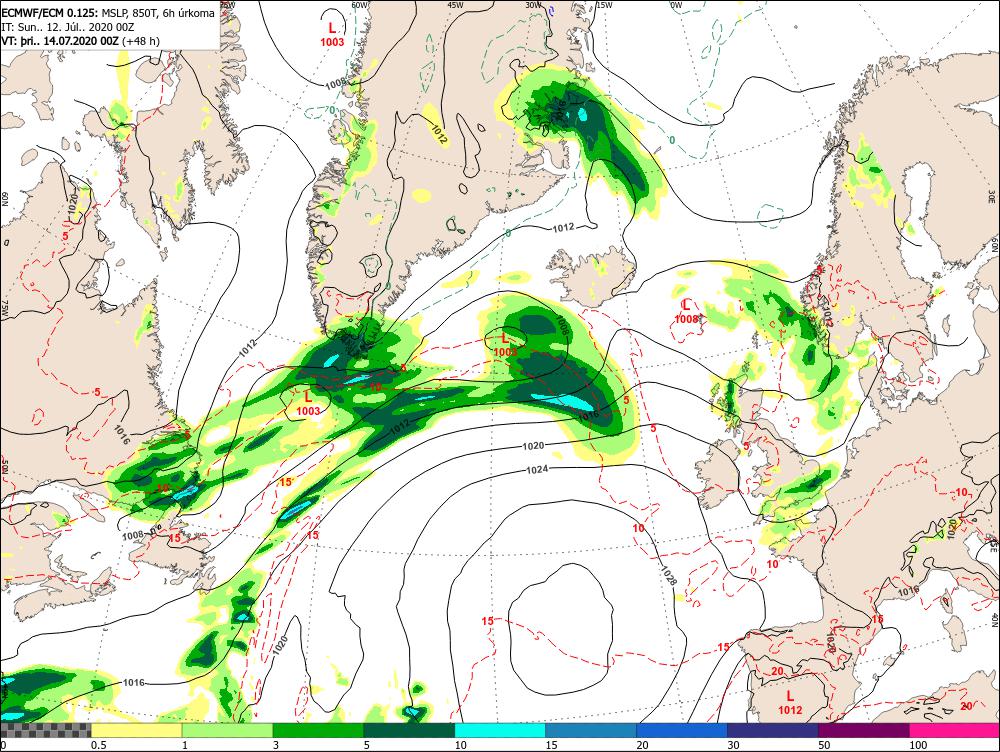Click the pink above-100 mm legend swatch
1000x752 pixels.
click(954, 730)
